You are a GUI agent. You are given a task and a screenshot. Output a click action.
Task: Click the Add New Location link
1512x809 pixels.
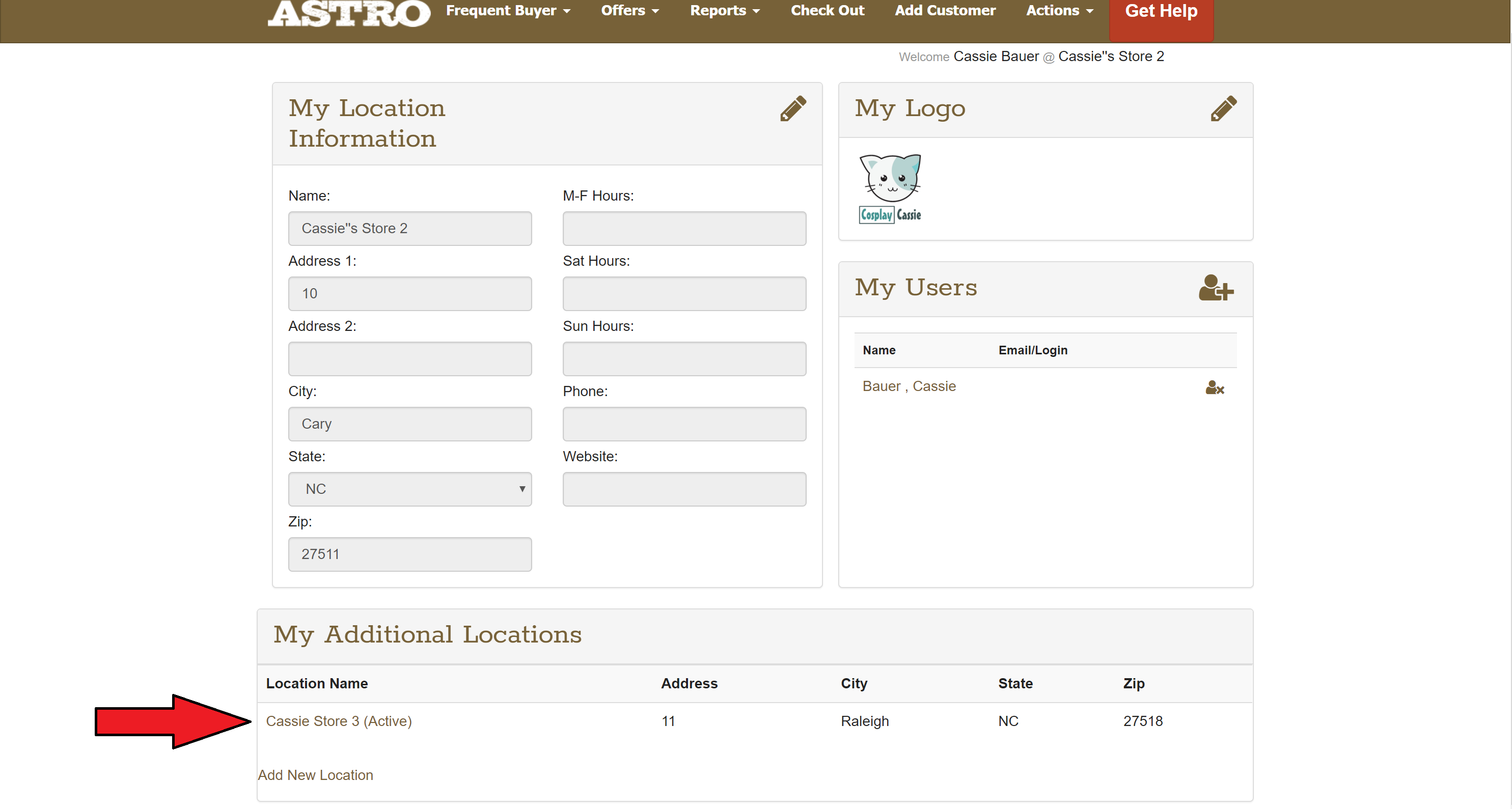(x=315, y=775)
